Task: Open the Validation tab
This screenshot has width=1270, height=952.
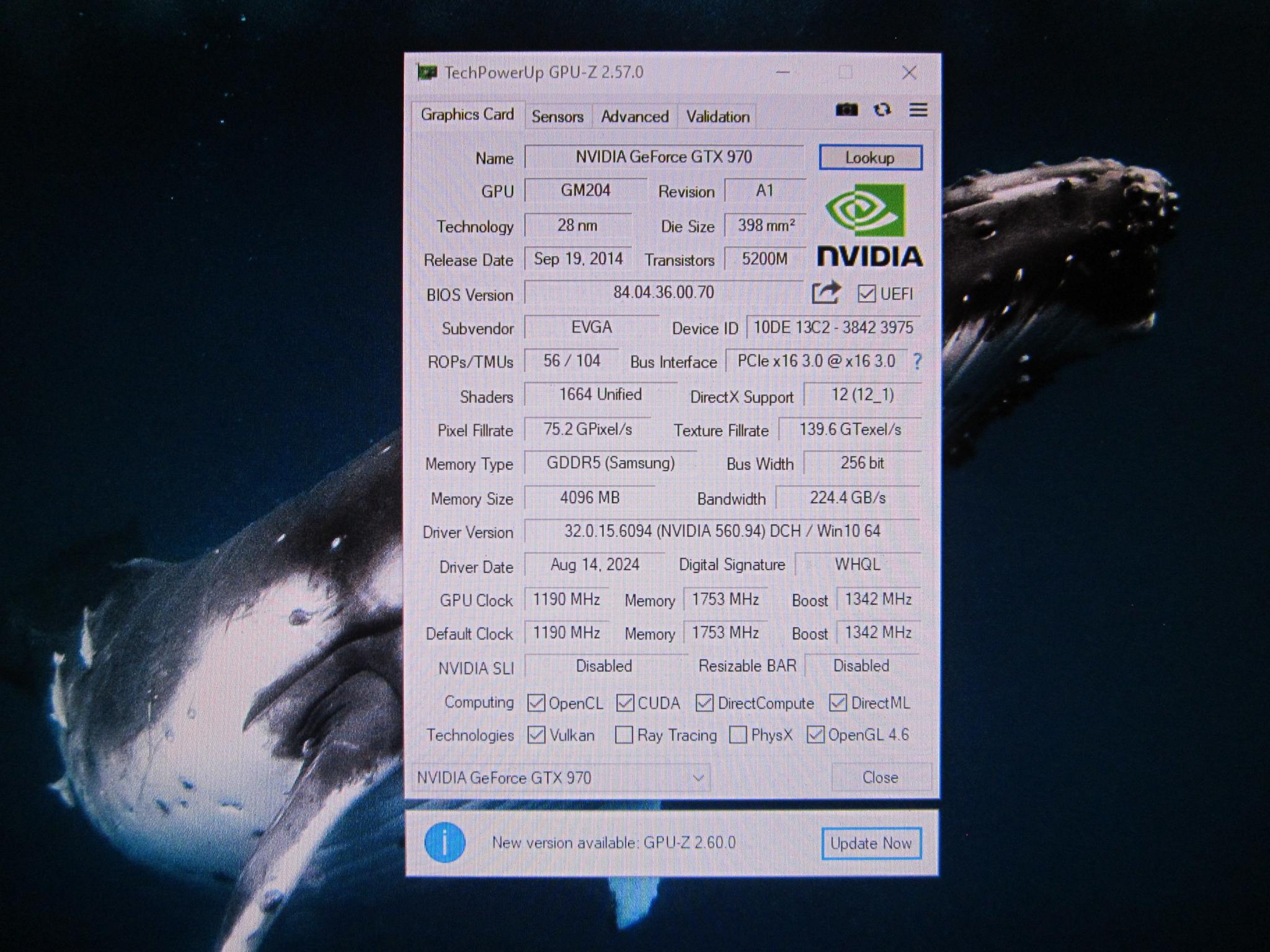Action: pos(717,117)
